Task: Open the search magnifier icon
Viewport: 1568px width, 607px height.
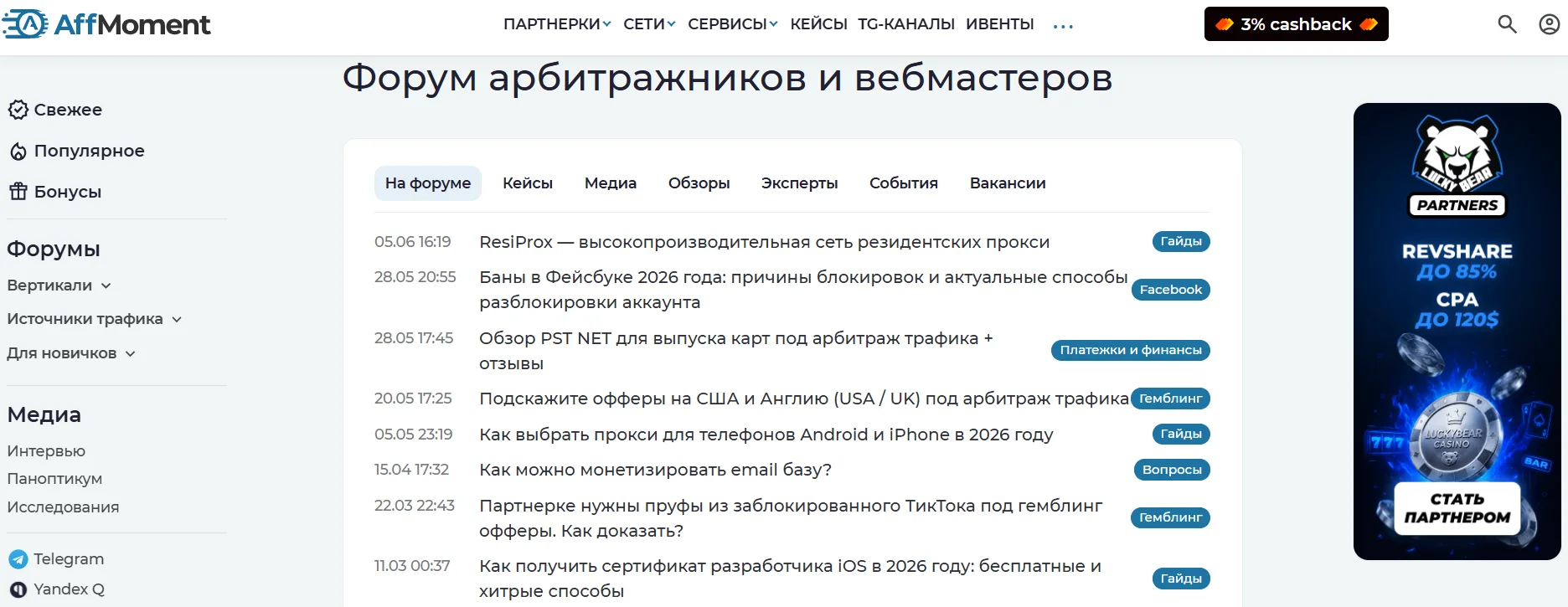Action: tap(1507, 24)
